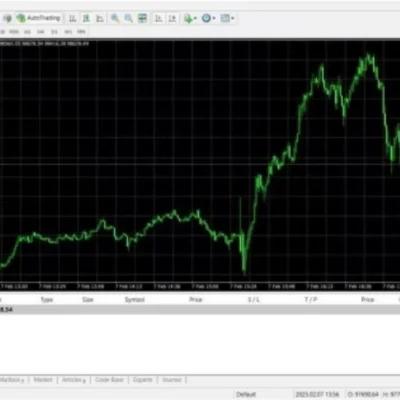Viewport: 400px width, 400px height.
Task: Zoom out on the chart
Action: pos(128,18)
